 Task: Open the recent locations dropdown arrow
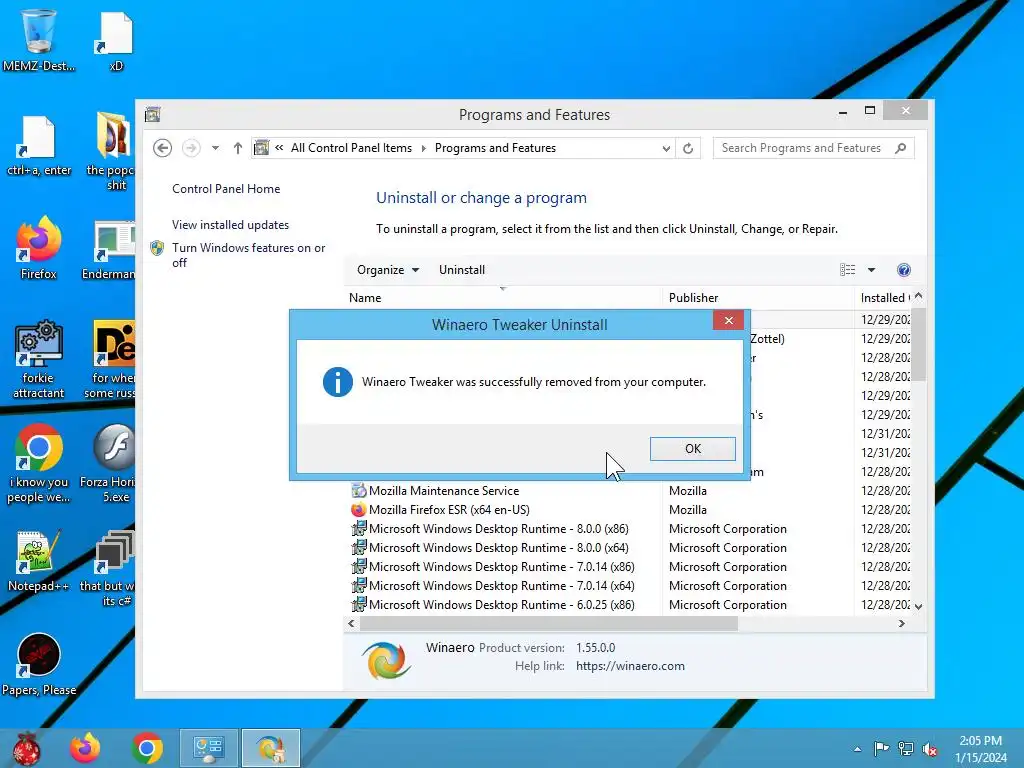tap(215, 148)
